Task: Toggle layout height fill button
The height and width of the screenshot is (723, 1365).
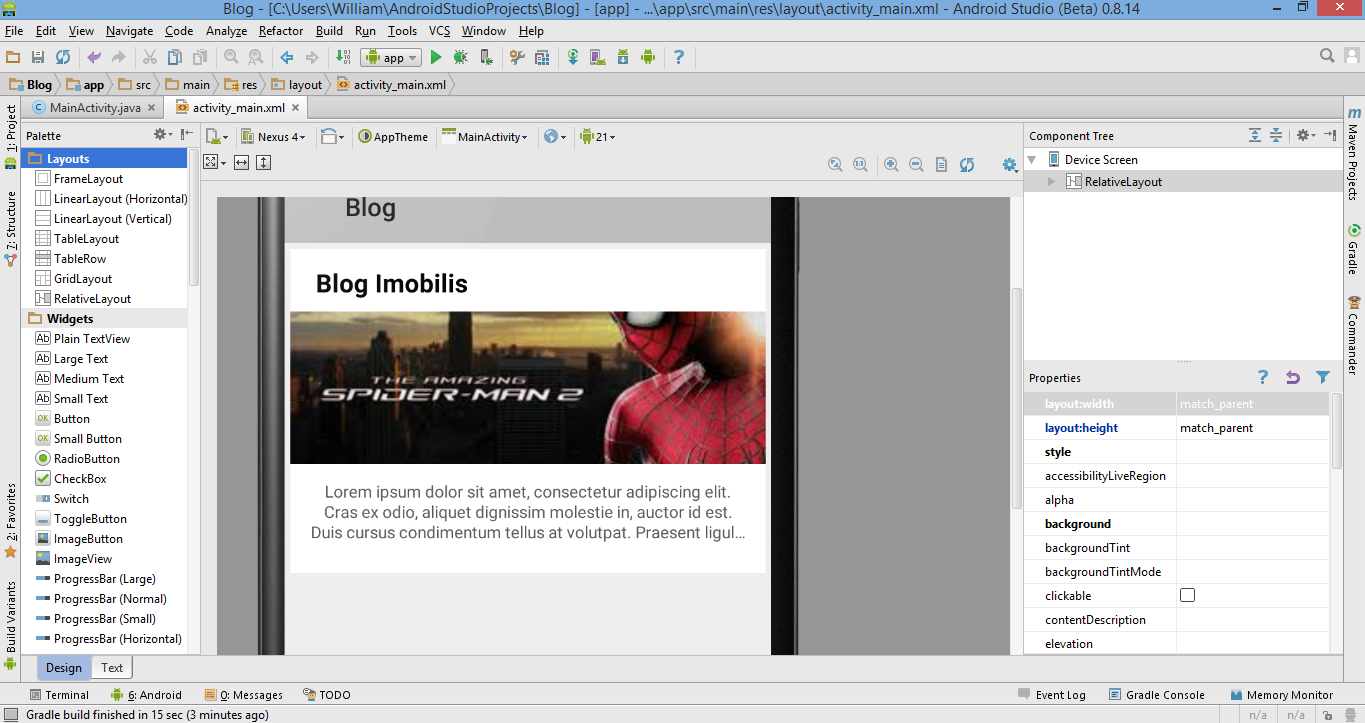Action: (x=264, y=162)
